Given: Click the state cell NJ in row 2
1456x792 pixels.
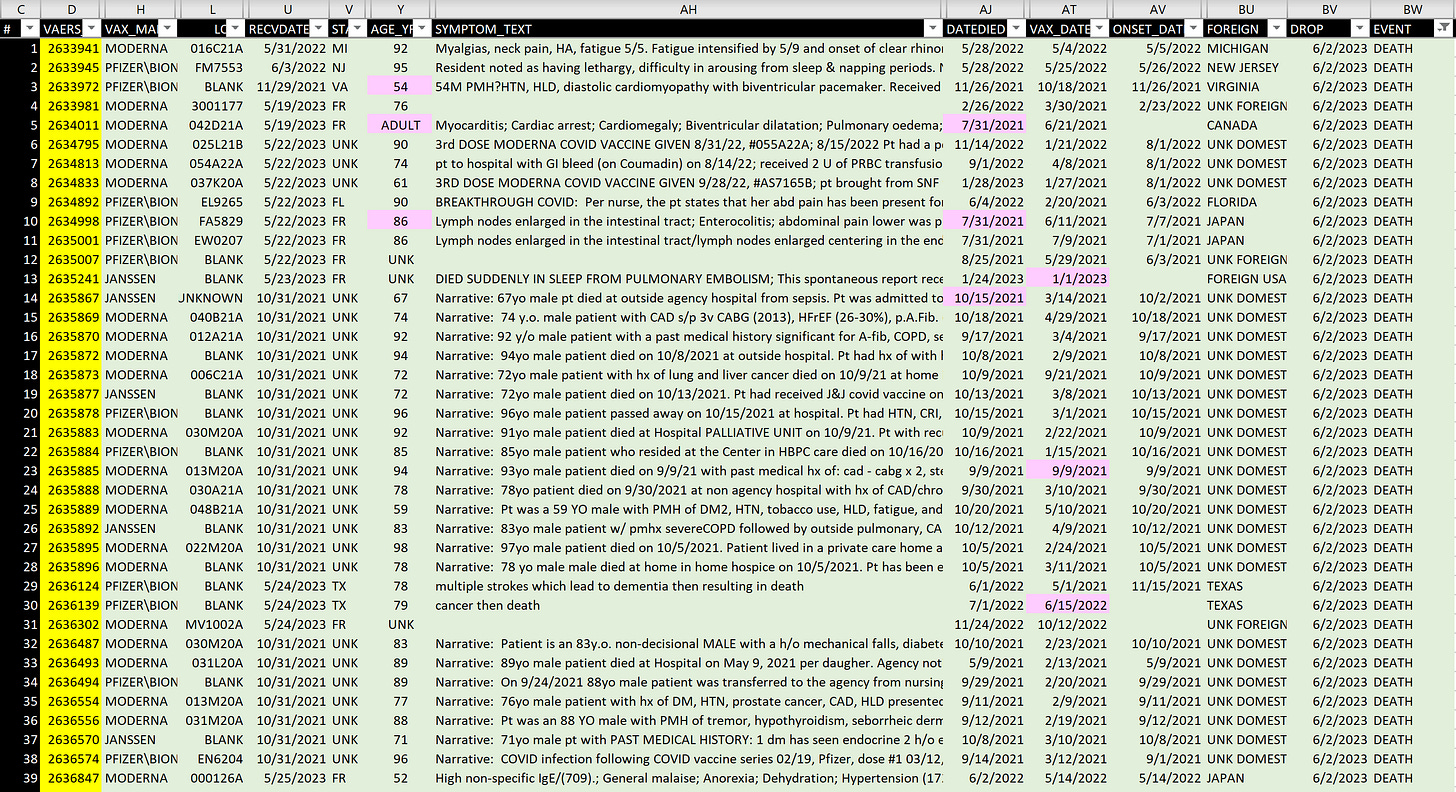Looking at the screenshot, I should (x=349, y=68).
